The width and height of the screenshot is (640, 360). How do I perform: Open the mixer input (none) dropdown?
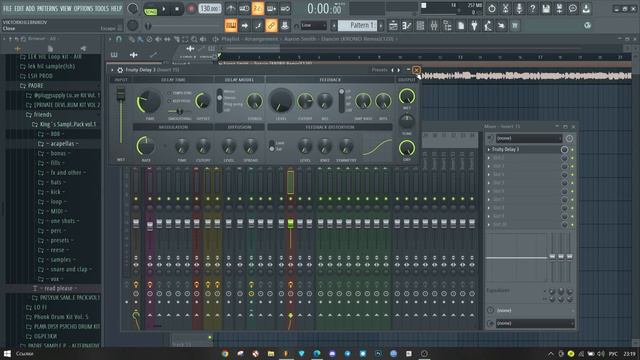[x=529, y=139]
